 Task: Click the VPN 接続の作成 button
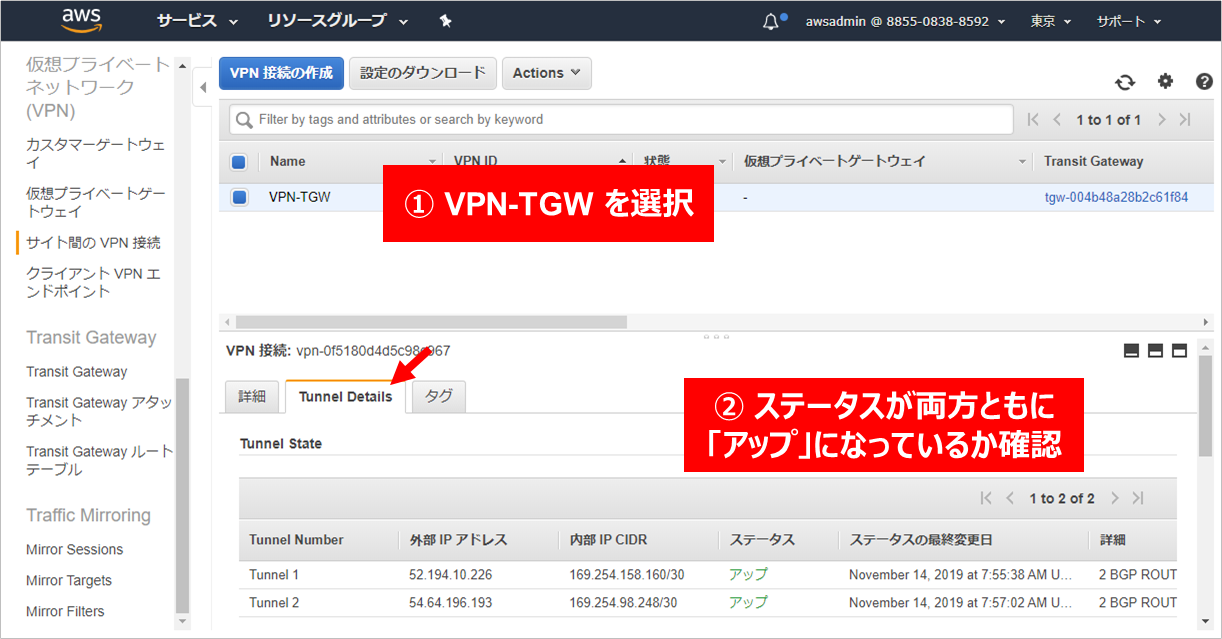coord(281,73)
